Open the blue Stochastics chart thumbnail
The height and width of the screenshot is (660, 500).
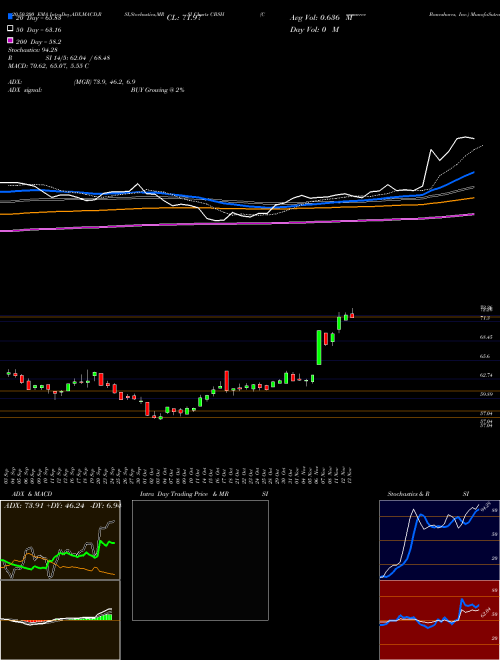pyautogui.click(x=439, y=540)
